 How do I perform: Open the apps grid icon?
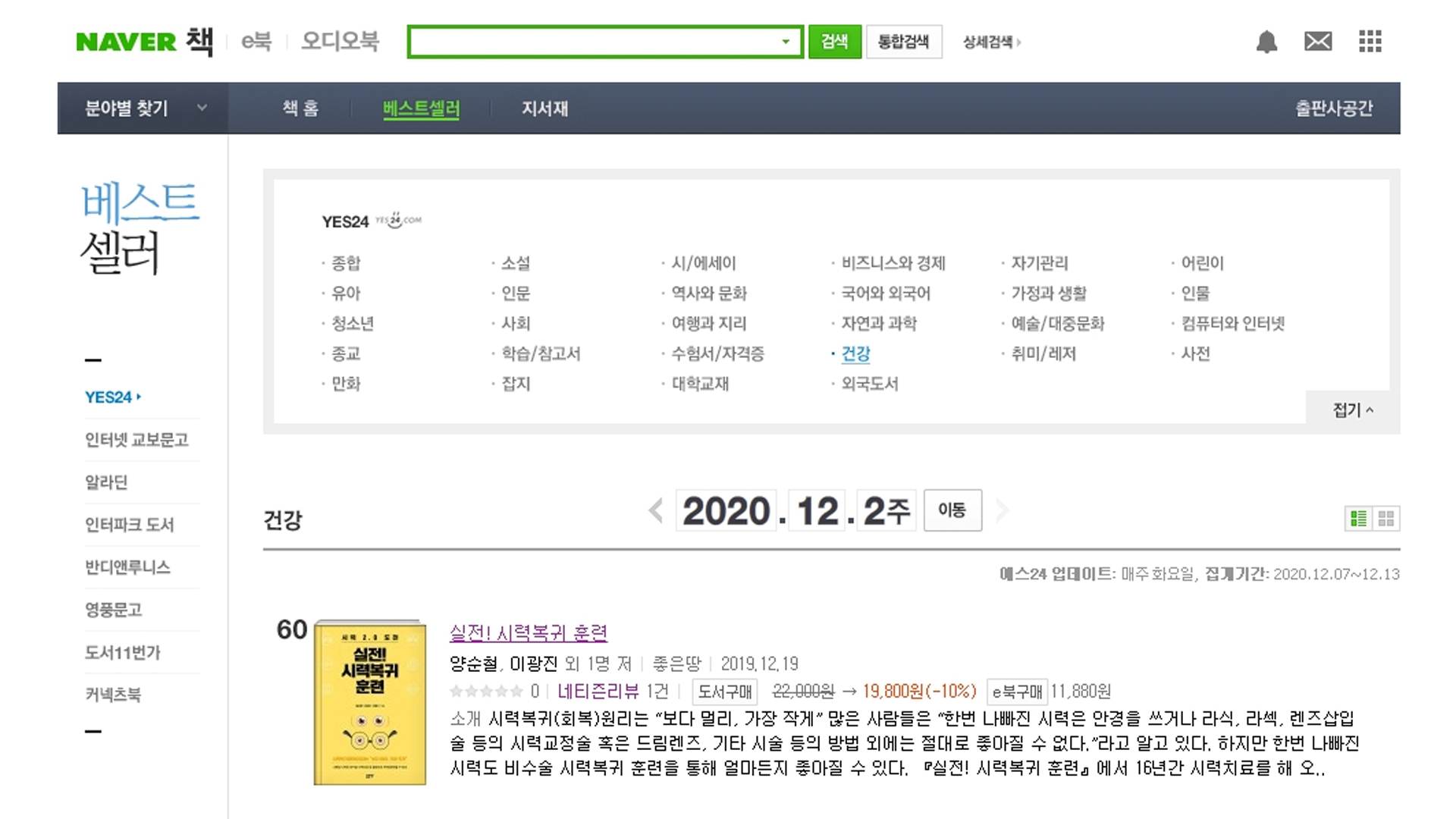1370,42
